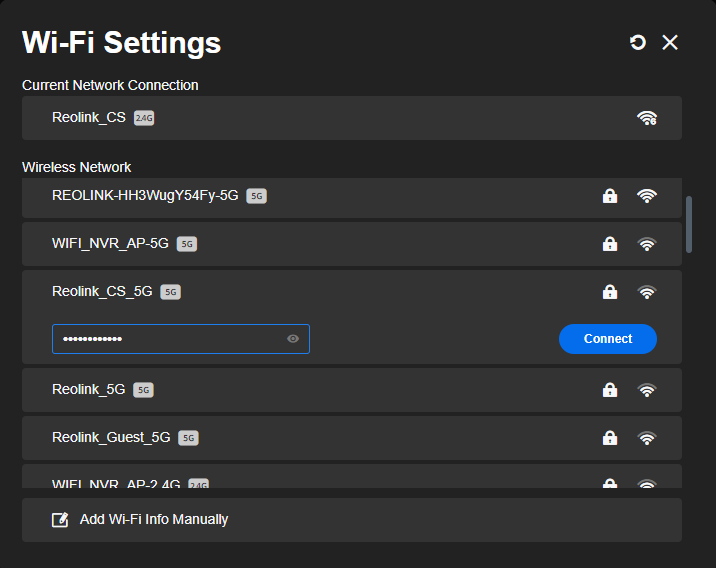
Task: Click 5G badge beside Reolink_Guest_5G
Action: click(188, 438)
